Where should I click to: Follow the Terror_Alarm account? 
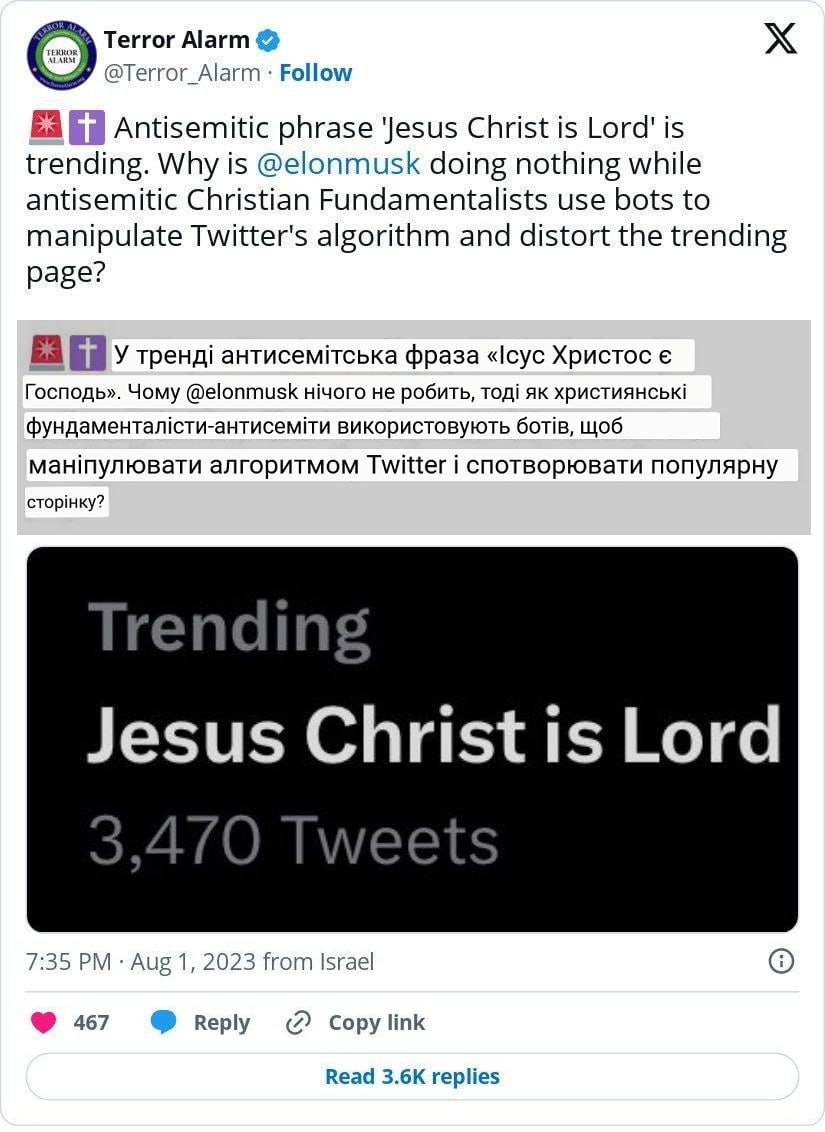click(315, 72)
